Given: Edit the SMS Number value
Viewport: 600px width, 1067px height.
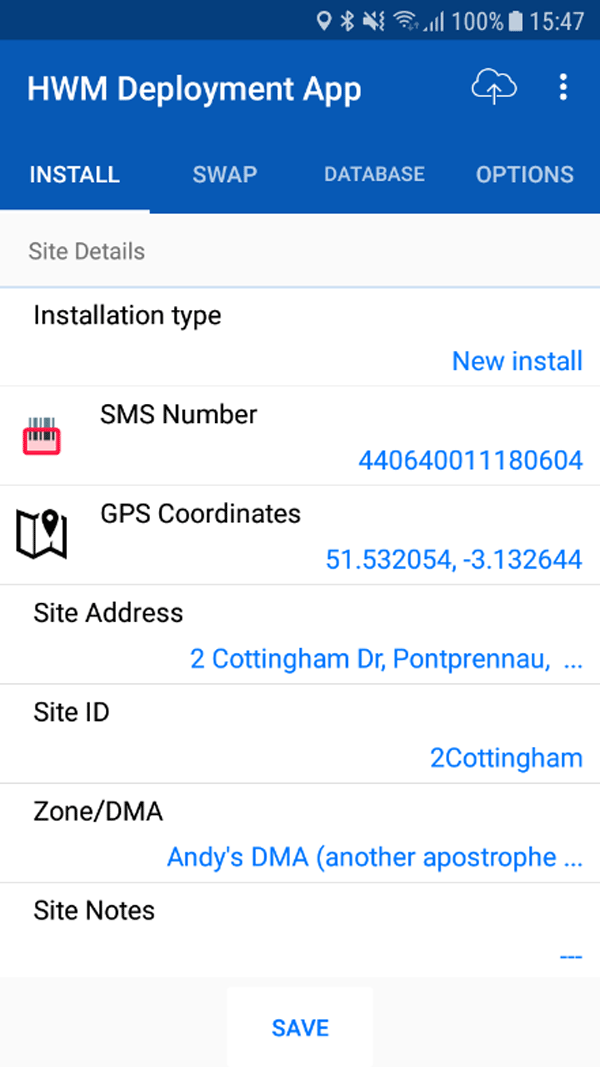Looking at the screenshot, I should coord(470,461).
